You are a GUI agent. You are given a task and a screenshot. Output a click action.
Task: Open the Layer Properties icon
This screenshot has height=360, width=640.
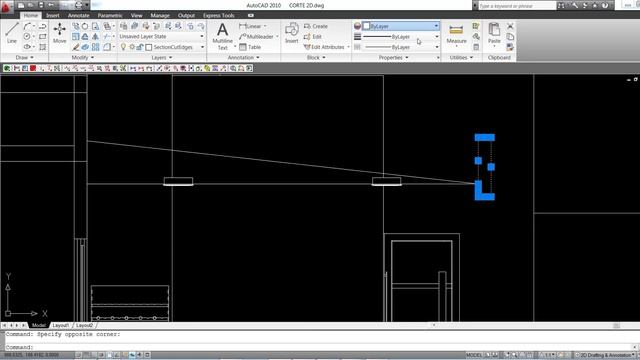pyautogui.click(x=124, y=26)
